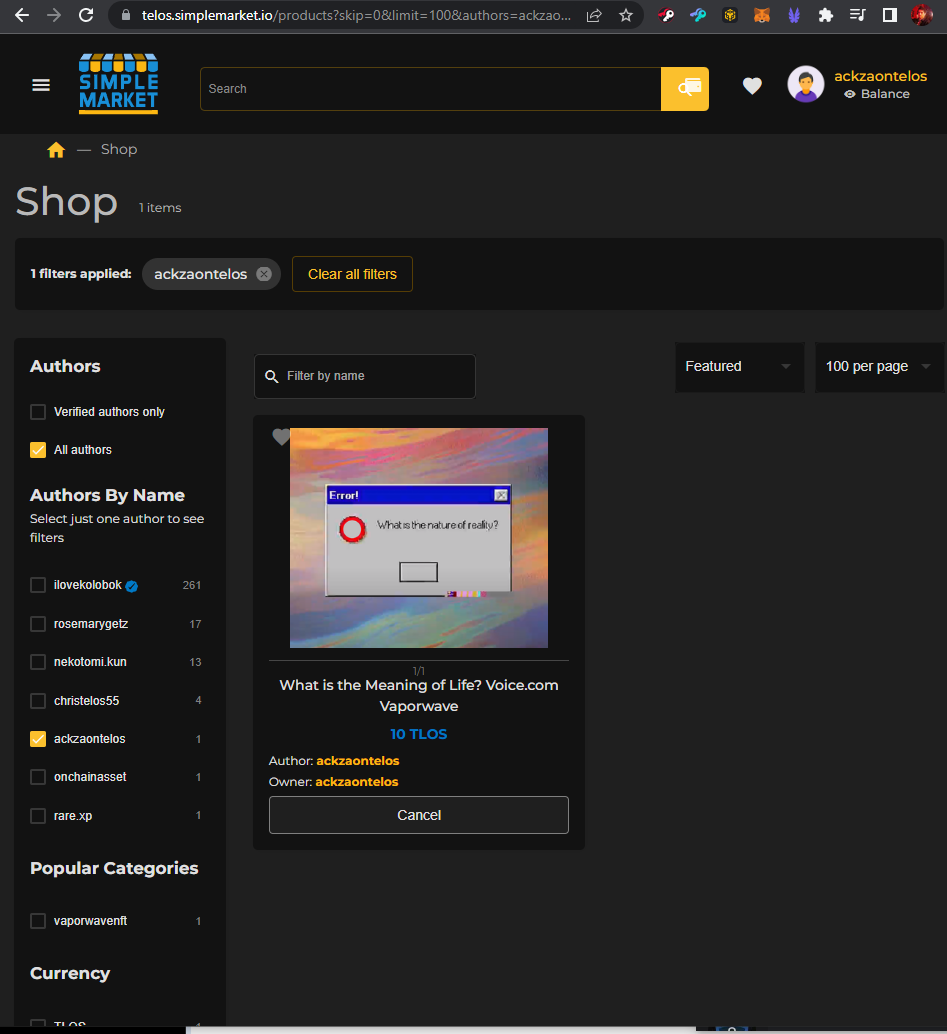947x1034 pixels.
Task: Open the Author ackzaontelos link
Action: pos(357,761)
